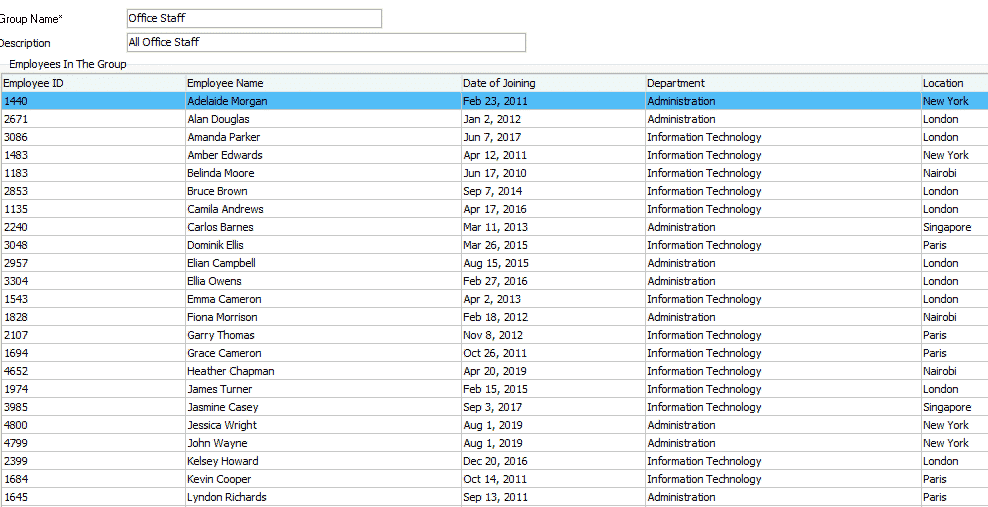Screen dimensions: 988x507
Task: Click London location in Emma Cameron row
Action: coord(955,299)
